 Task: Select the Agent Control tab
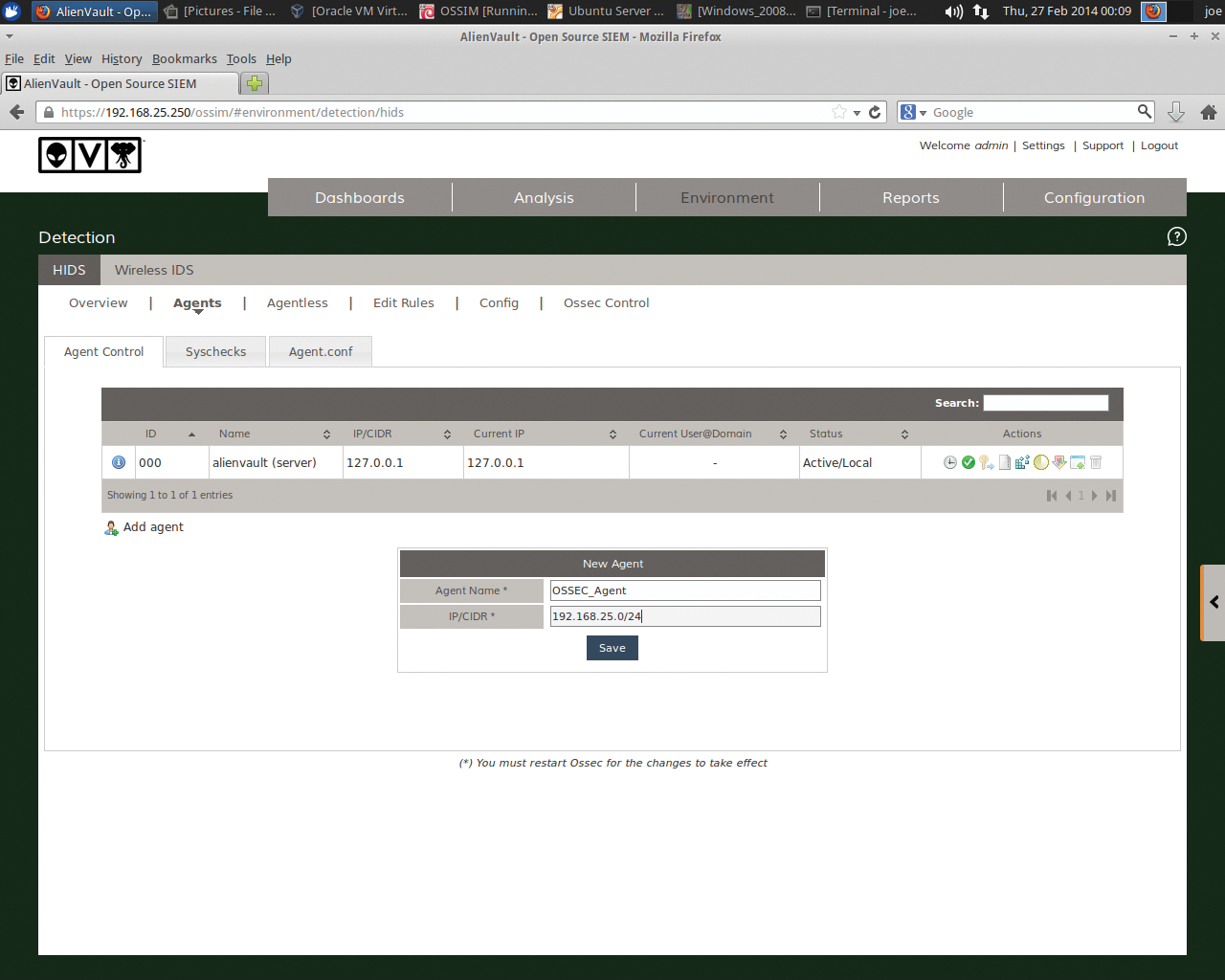(x=103, y=351)
